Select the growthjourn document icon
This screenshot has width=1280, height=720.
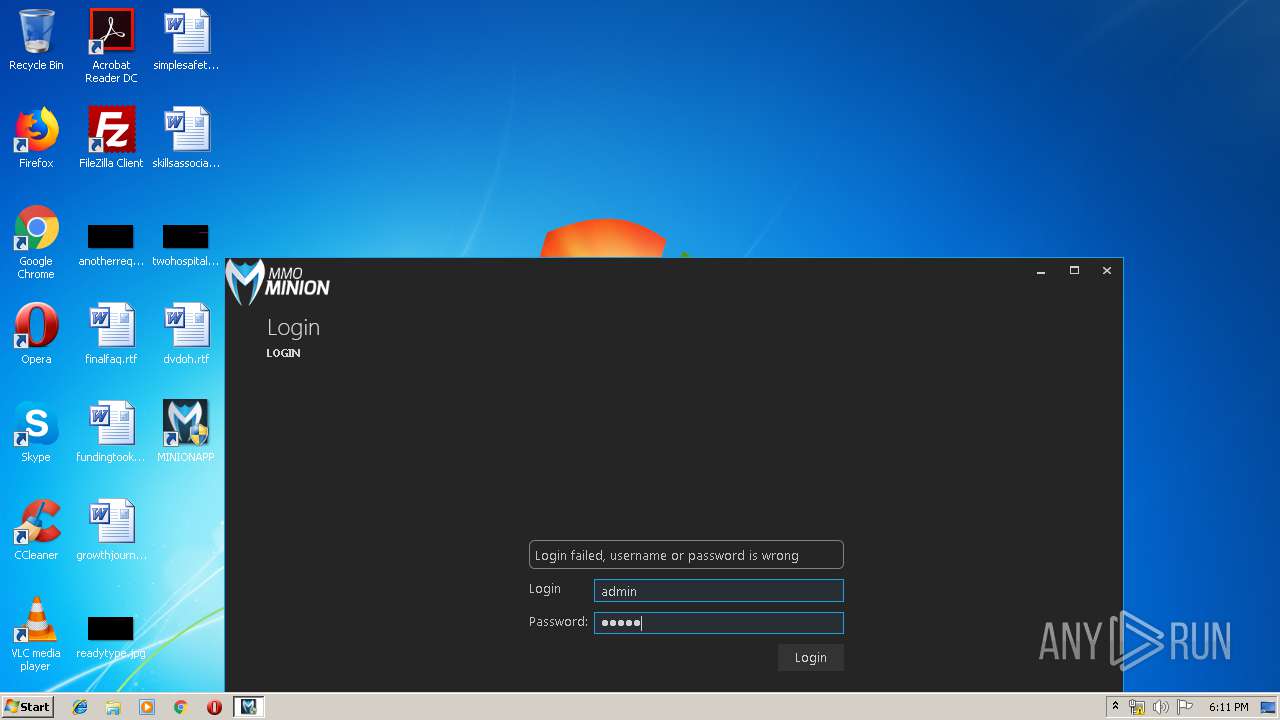coord(111,530)
